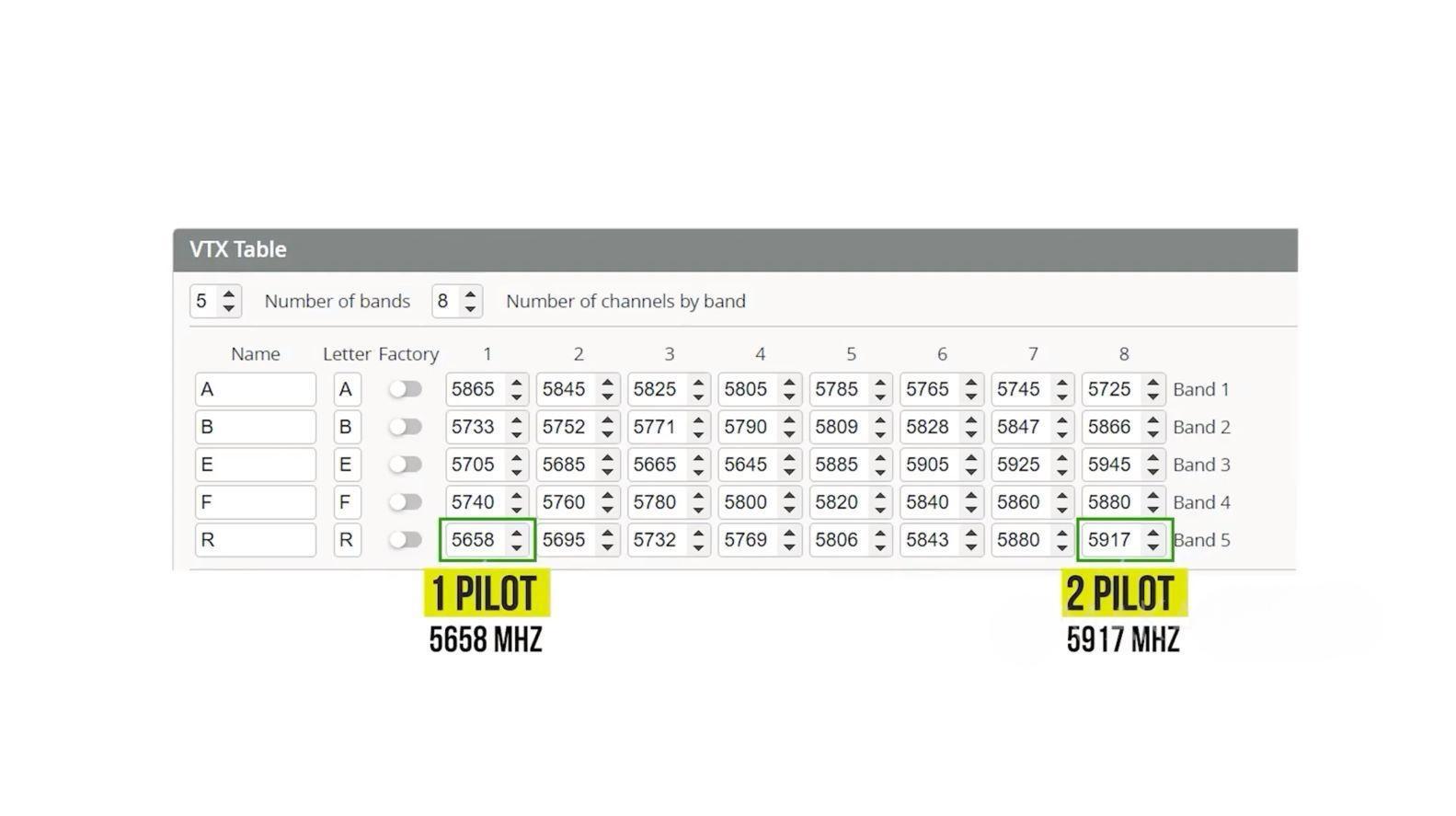This screenshot has width=1456, height=816.
Task: Click the band A name field
Action: (255, 389)
